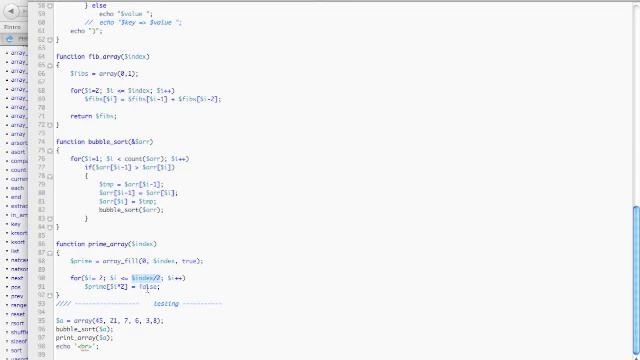This screenshot has height=360, width=640.
Task: Open the list link in the sidebar
Action: coord(15,251)
